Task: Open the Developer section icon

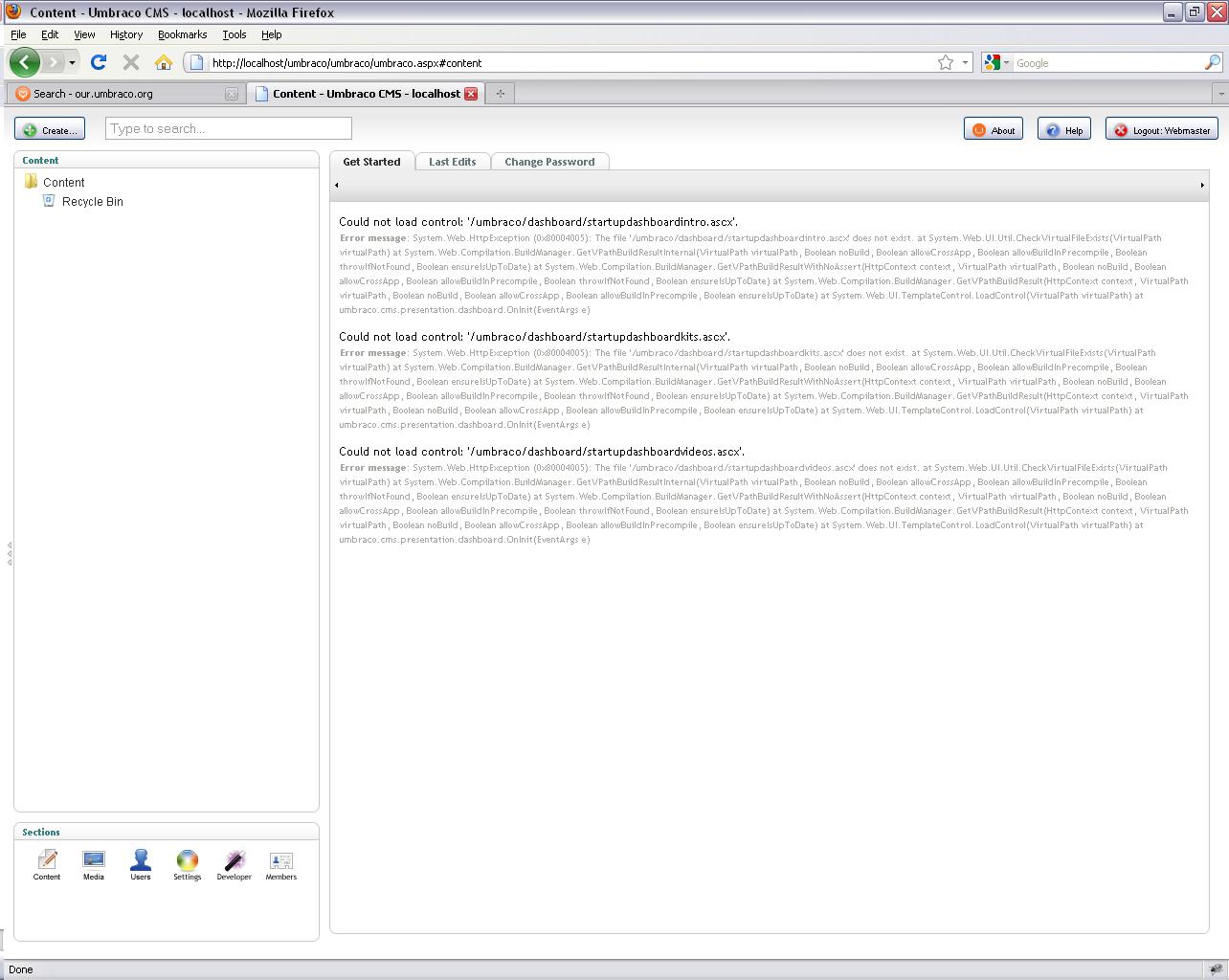Action: click(x=235, y=864)
